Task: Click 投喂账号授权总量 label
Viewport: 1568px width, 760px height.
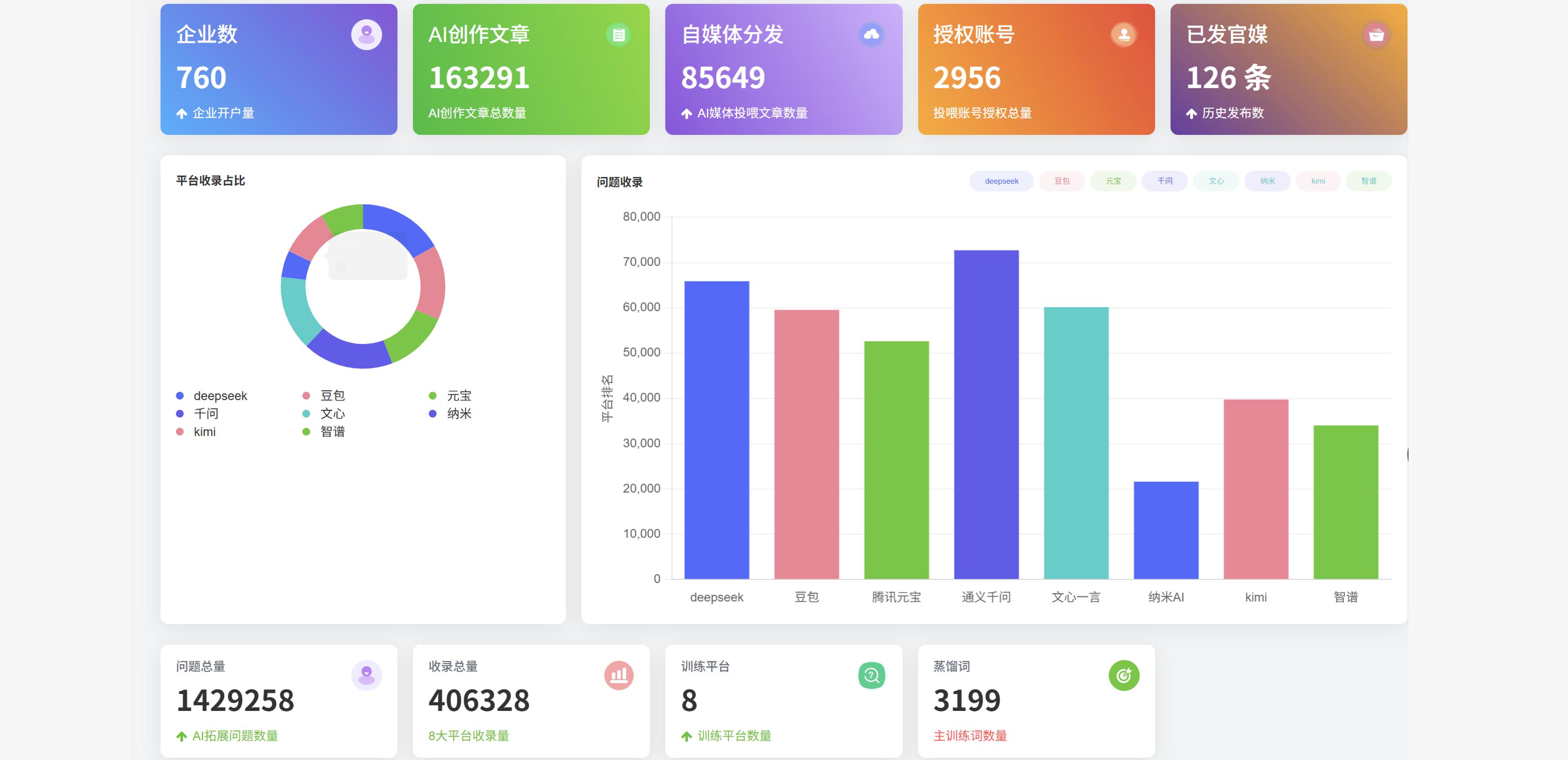Action: [983, 113]
